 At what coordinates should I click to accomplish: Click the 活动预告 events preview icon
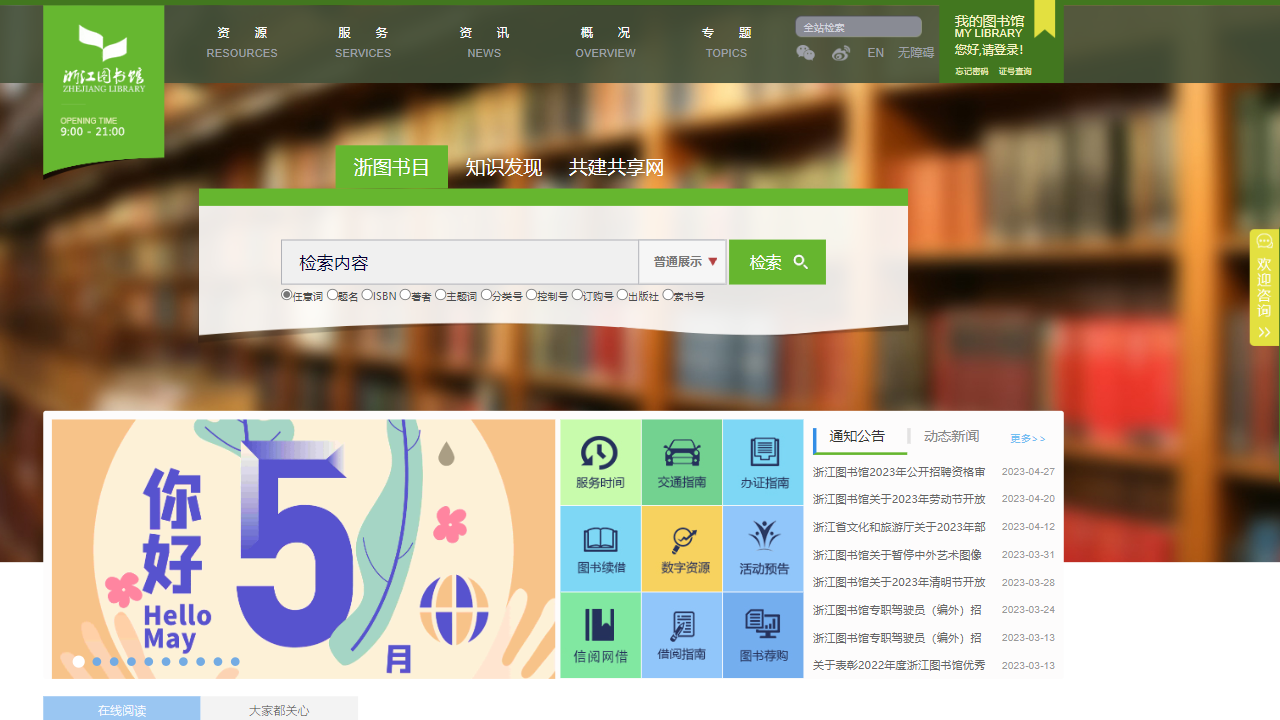tap(763, 548)
